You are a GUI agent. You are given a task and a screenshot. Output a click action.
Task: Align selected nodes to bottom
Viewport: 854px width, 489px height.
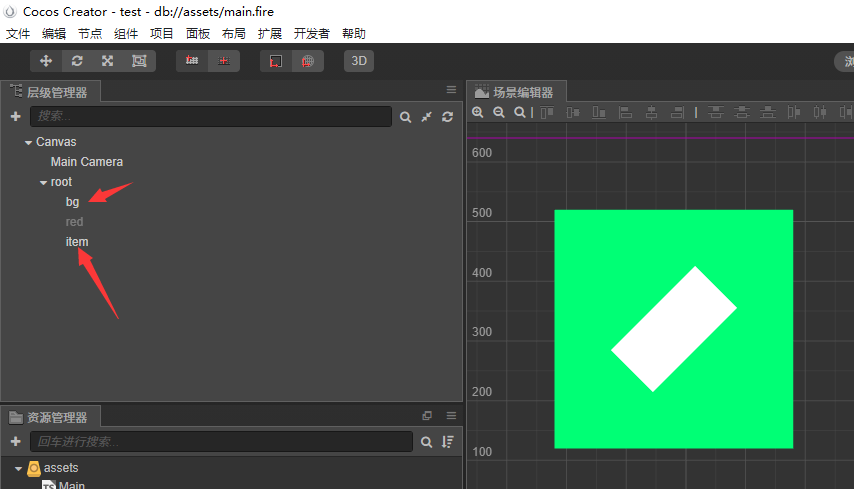[599, 112]
